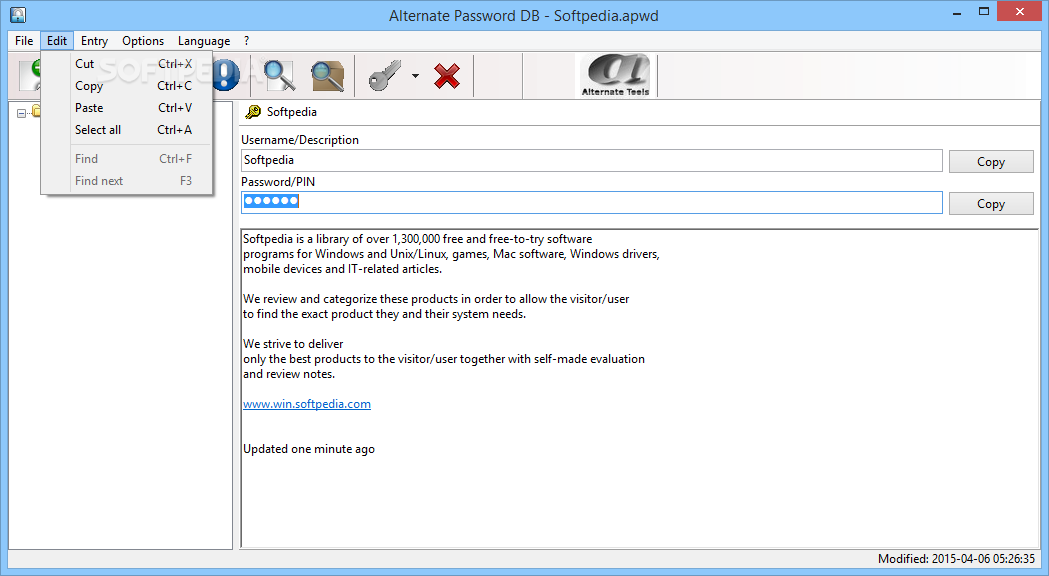Click the Softpedia entry header title
This screenshot has width=1049, height=576.
pos(292,112)
